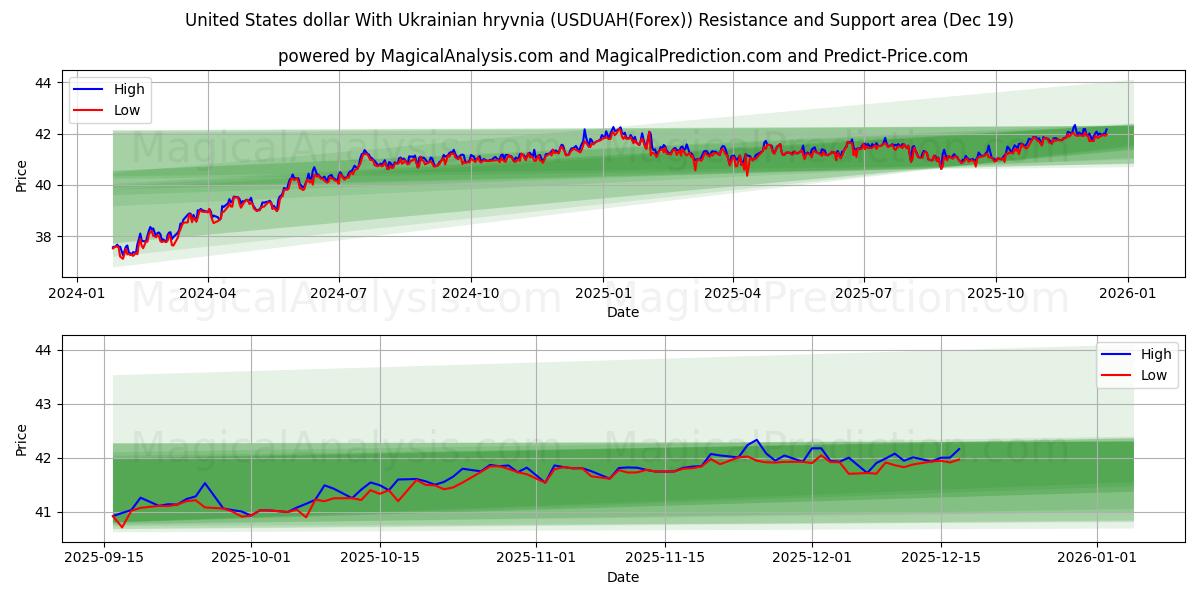Expand the top chart legend box
Viewport: 1200px width, 600px height.
tap(110, 98)
